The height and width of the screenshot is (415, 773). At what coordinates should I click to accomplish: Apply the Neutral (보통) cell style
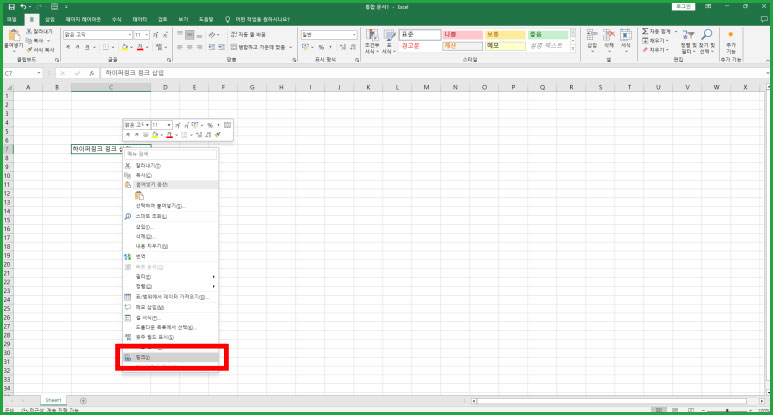point(505,35)
